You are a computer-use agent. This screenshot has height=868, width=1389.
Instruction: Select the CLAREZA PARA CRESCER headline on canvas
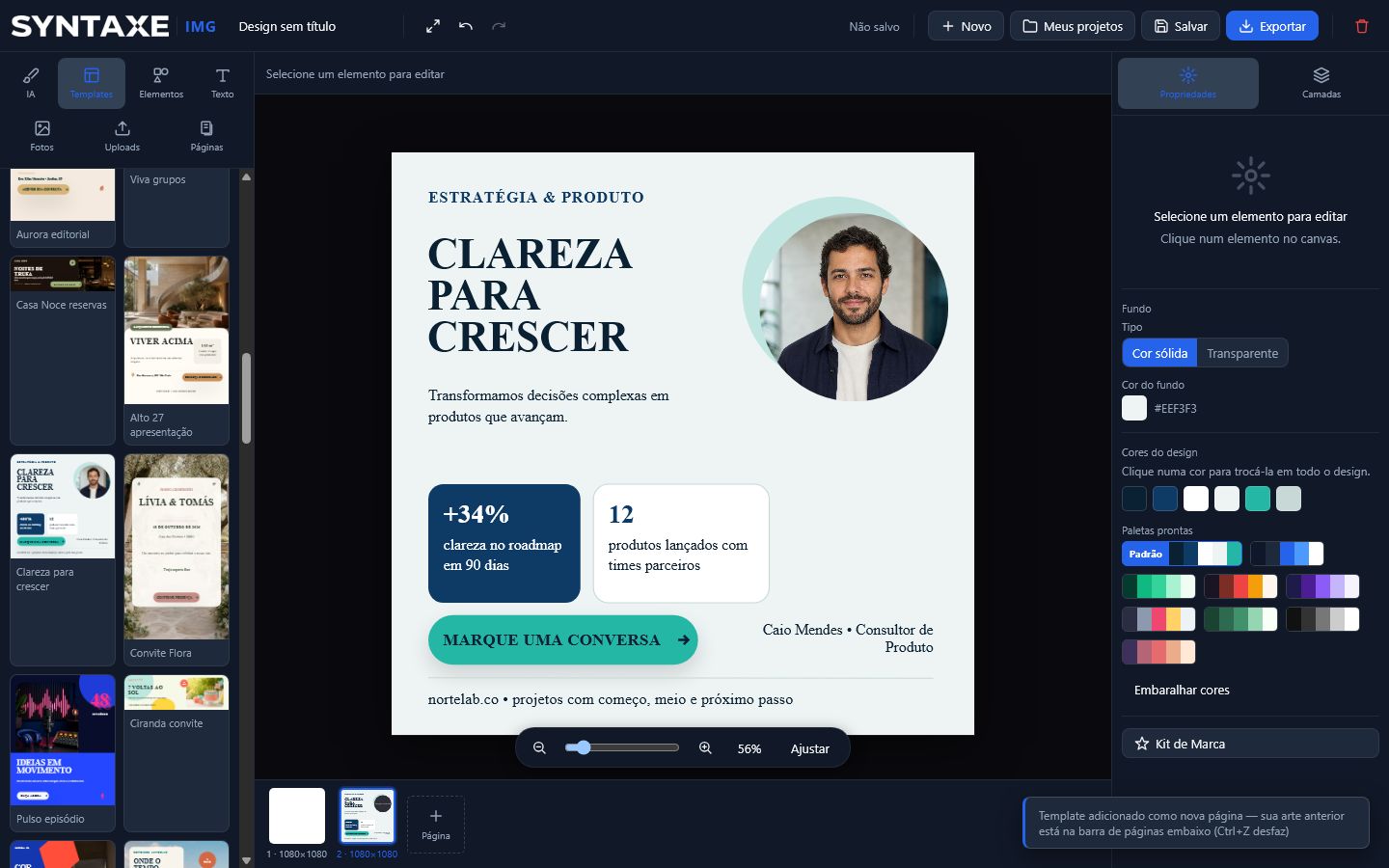tap(530, 295)
